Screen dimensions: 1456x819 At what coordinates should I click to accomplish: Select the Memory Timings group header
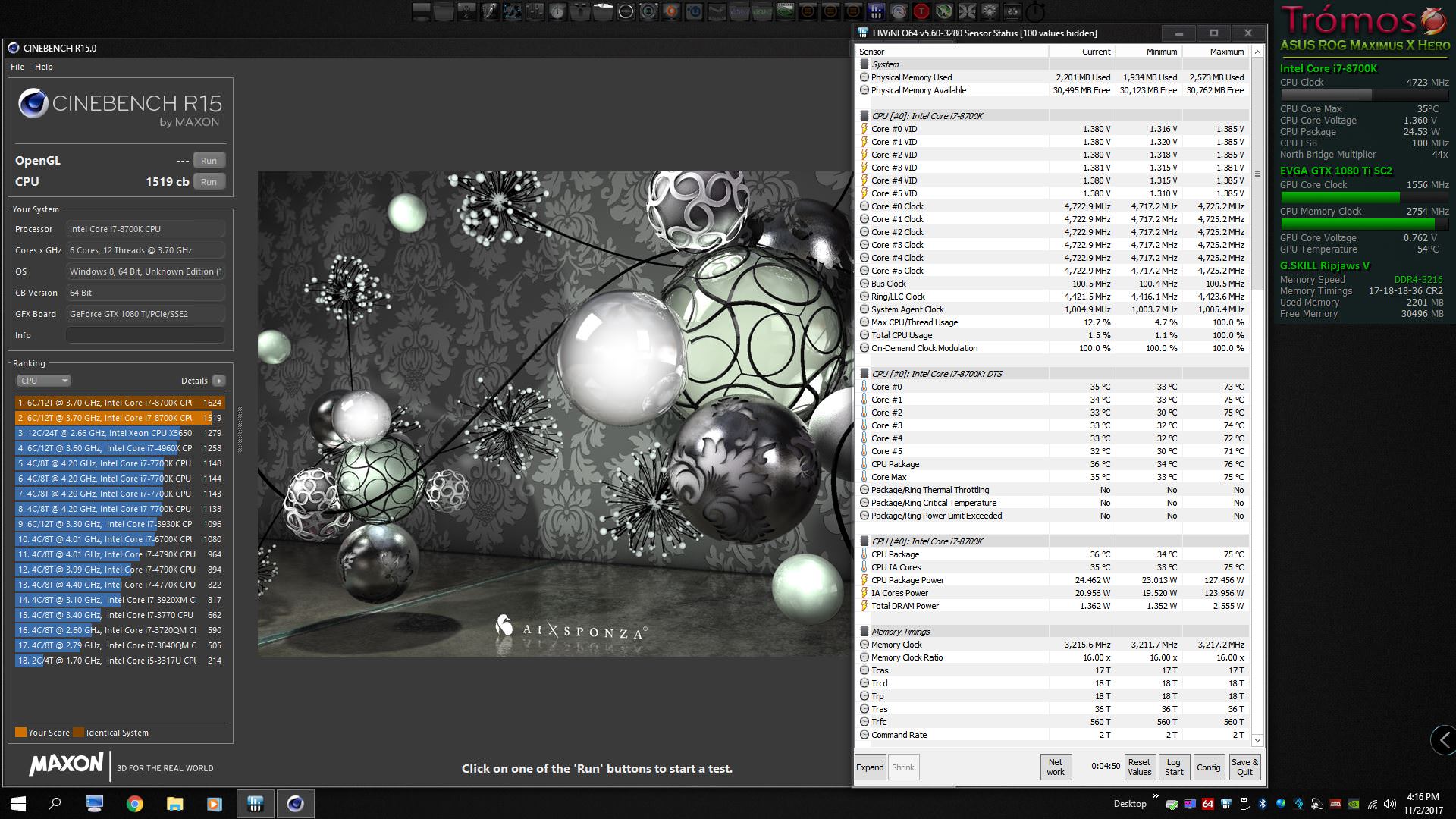tap(1053, 632)
